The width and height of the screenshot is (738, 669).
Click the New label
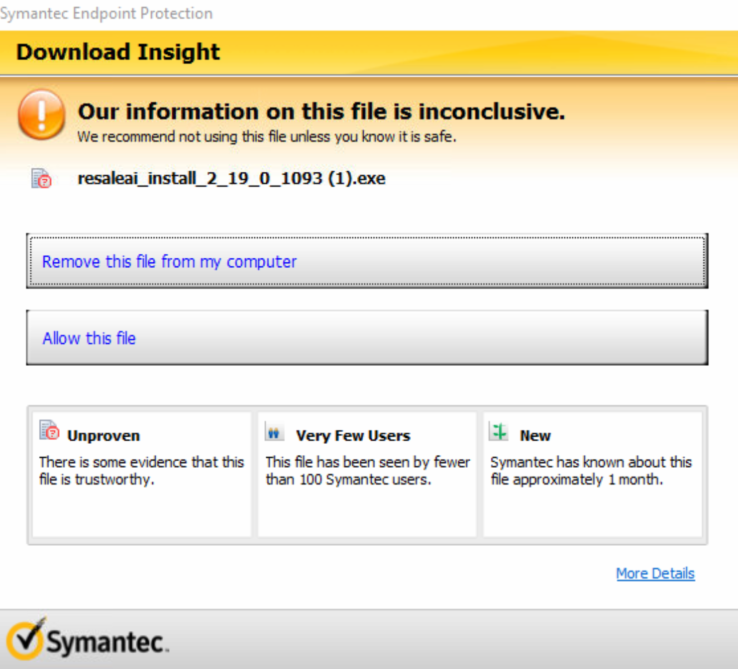pos(535,435)
